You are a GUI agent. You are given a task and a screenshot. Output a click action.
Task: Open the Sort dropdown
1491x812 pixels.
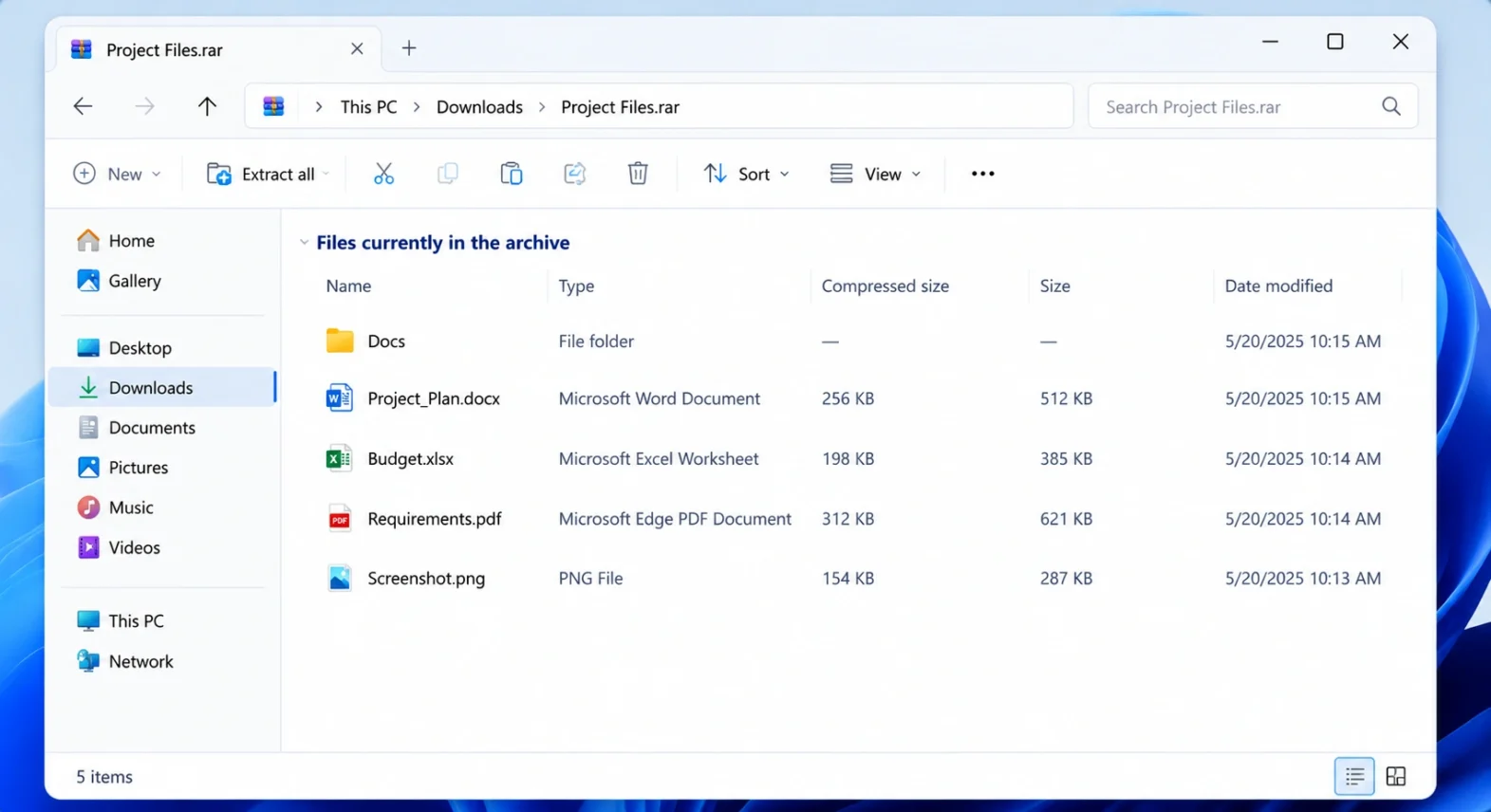tap(746, 174)
